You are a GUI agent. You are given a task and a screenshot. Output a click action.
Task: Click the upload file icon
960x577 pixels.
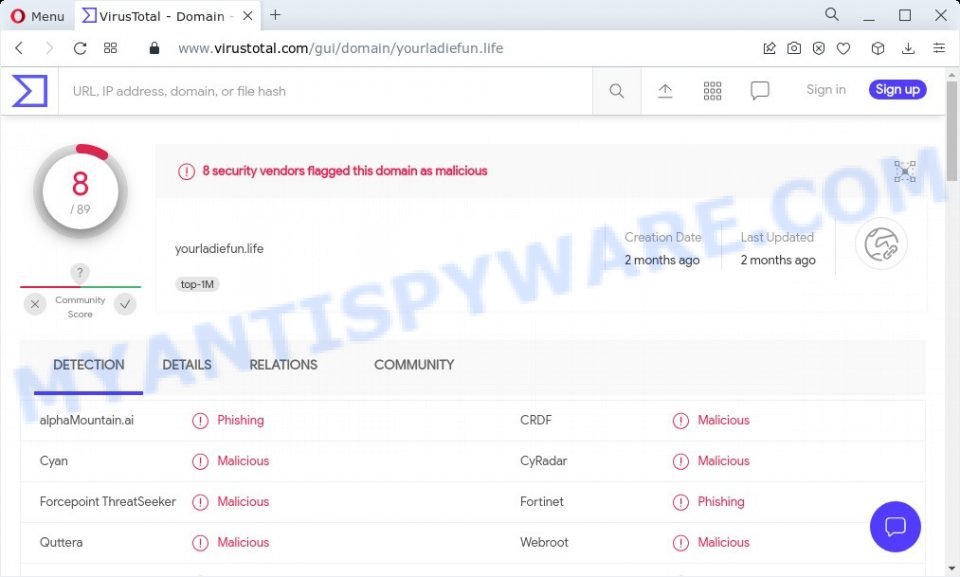(665, 91)
